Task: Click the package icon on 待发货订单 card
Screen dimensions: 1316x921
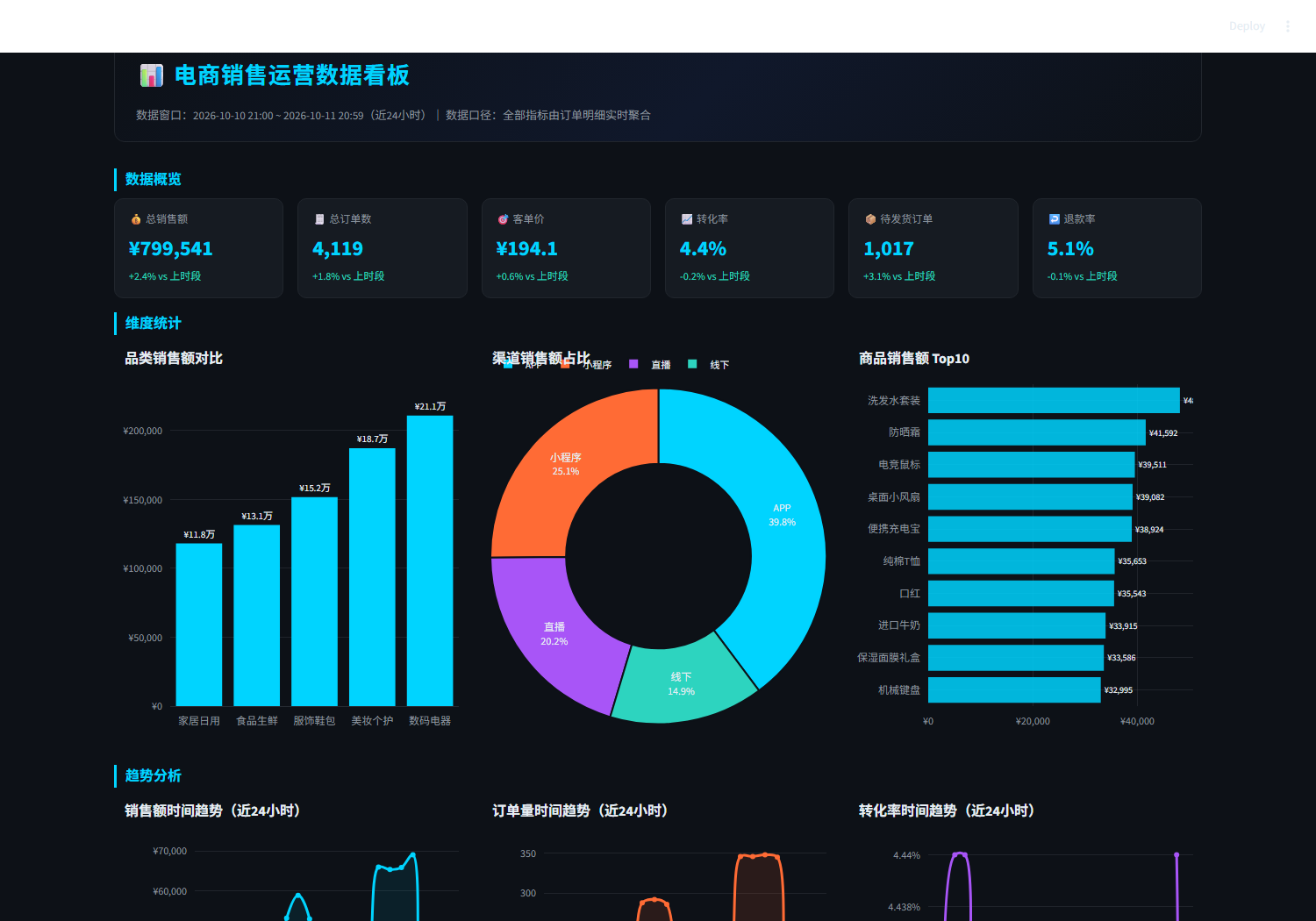Action: 870,219
